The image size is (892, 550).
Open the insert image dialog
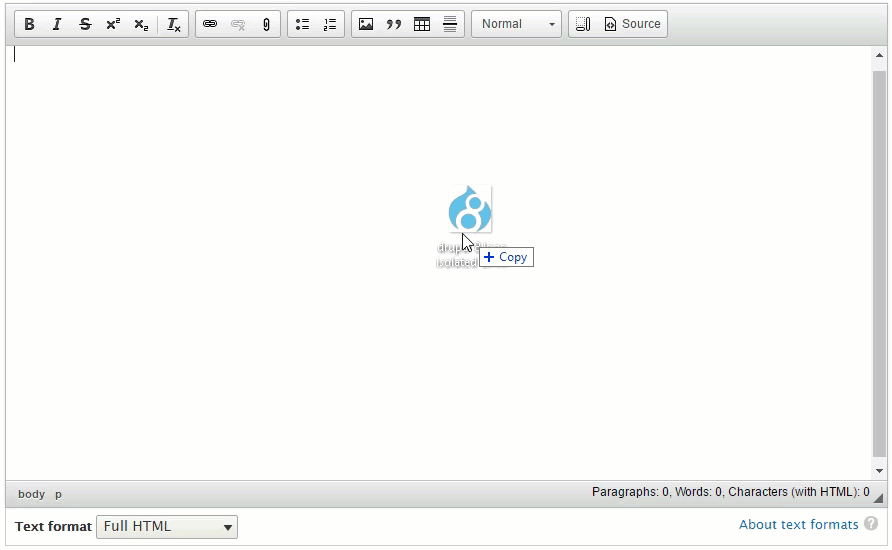(366, 24)
